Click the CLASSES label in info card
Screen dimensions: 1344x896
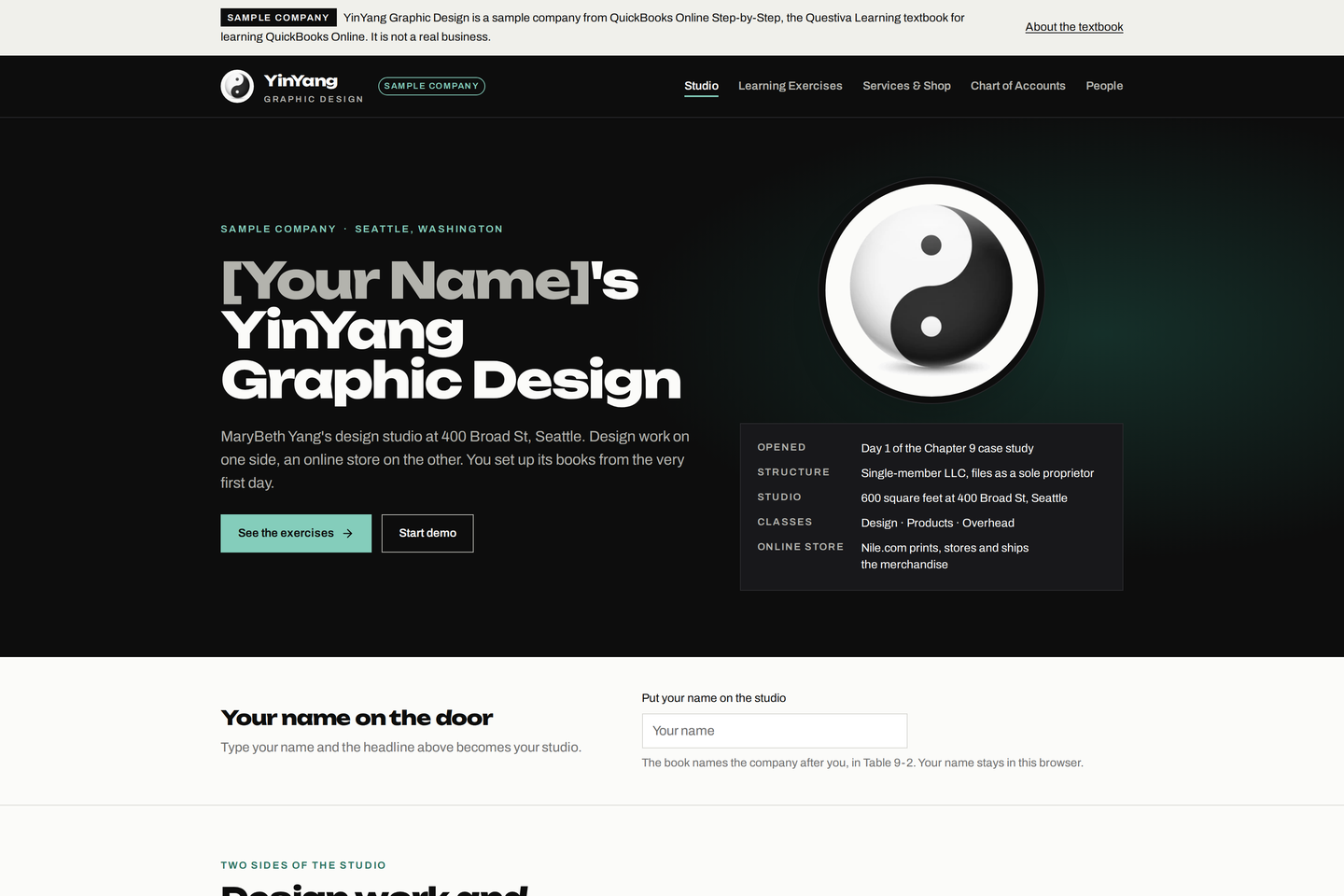pos(785,523)
